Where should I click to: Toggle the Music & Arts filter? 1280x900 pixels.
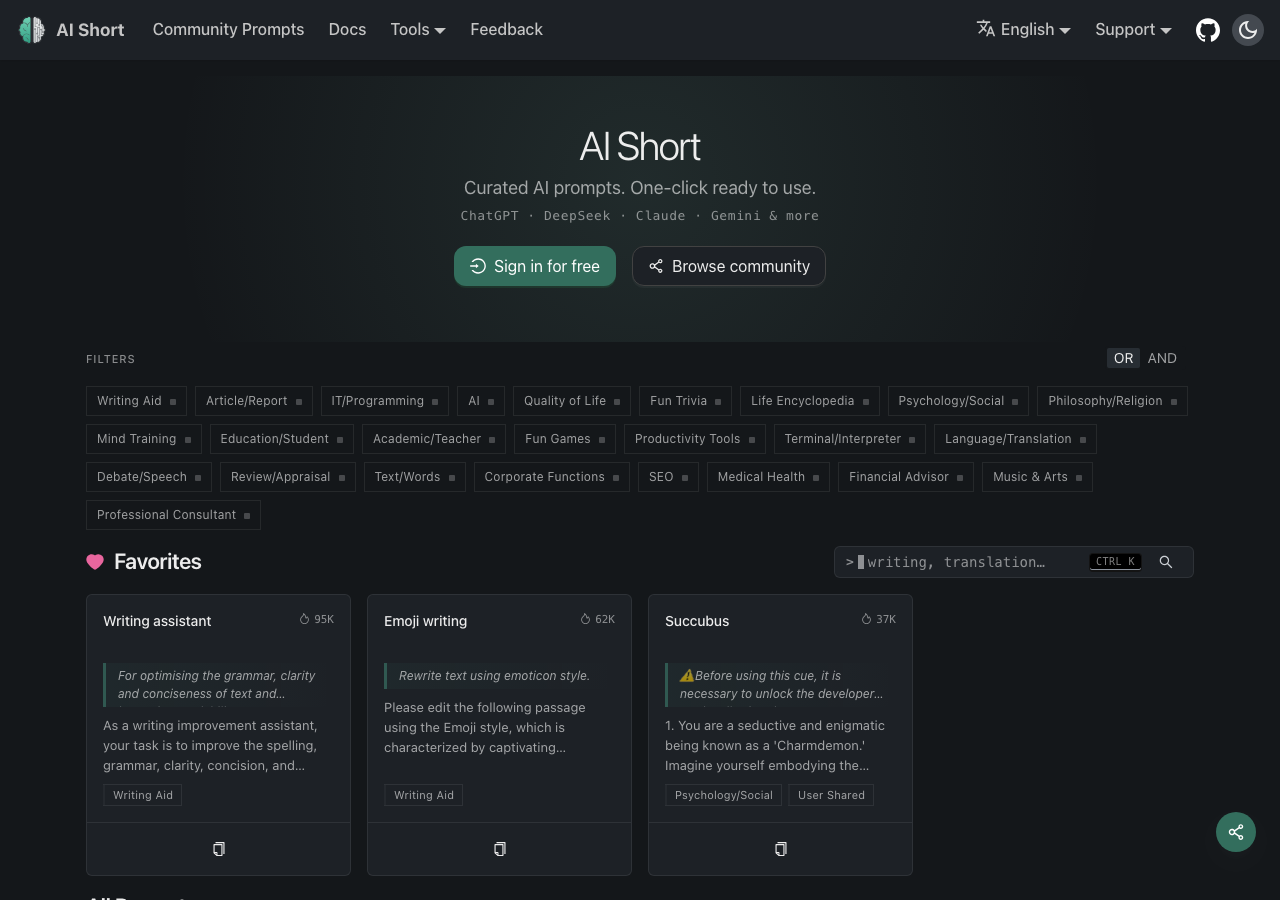(x=1037, y=477)
